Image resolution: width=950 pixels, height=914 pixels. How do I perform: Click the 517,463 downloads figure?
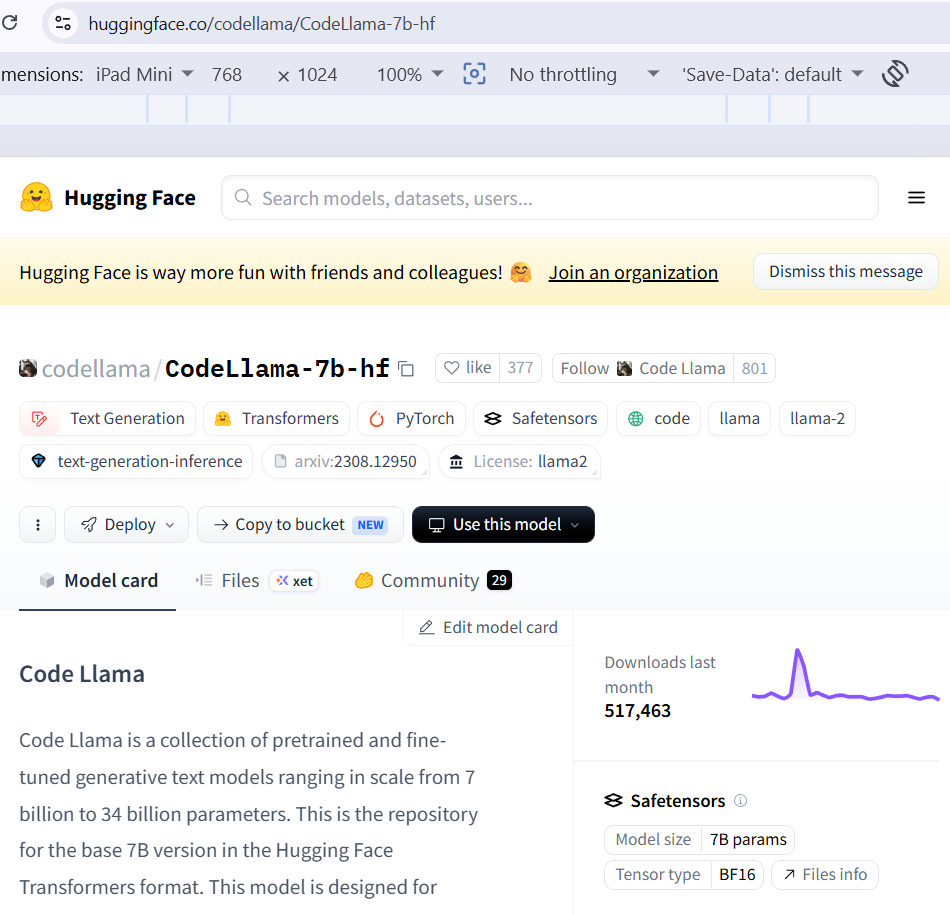(637, 710)
